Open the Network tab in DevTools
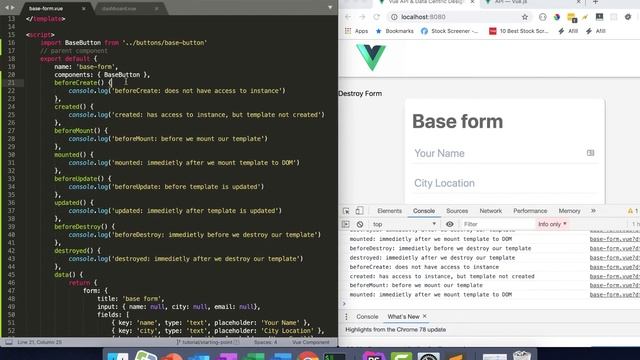The width and height of the screenshot is (640, 360). click(x=491, y=211)
